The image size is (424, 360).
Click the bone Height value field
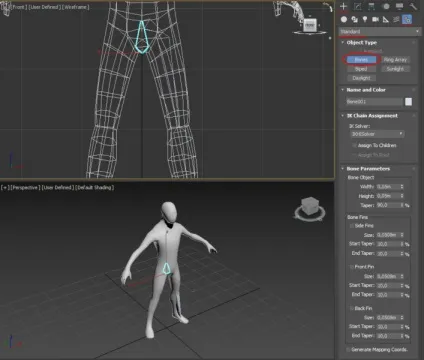point(388,196)
